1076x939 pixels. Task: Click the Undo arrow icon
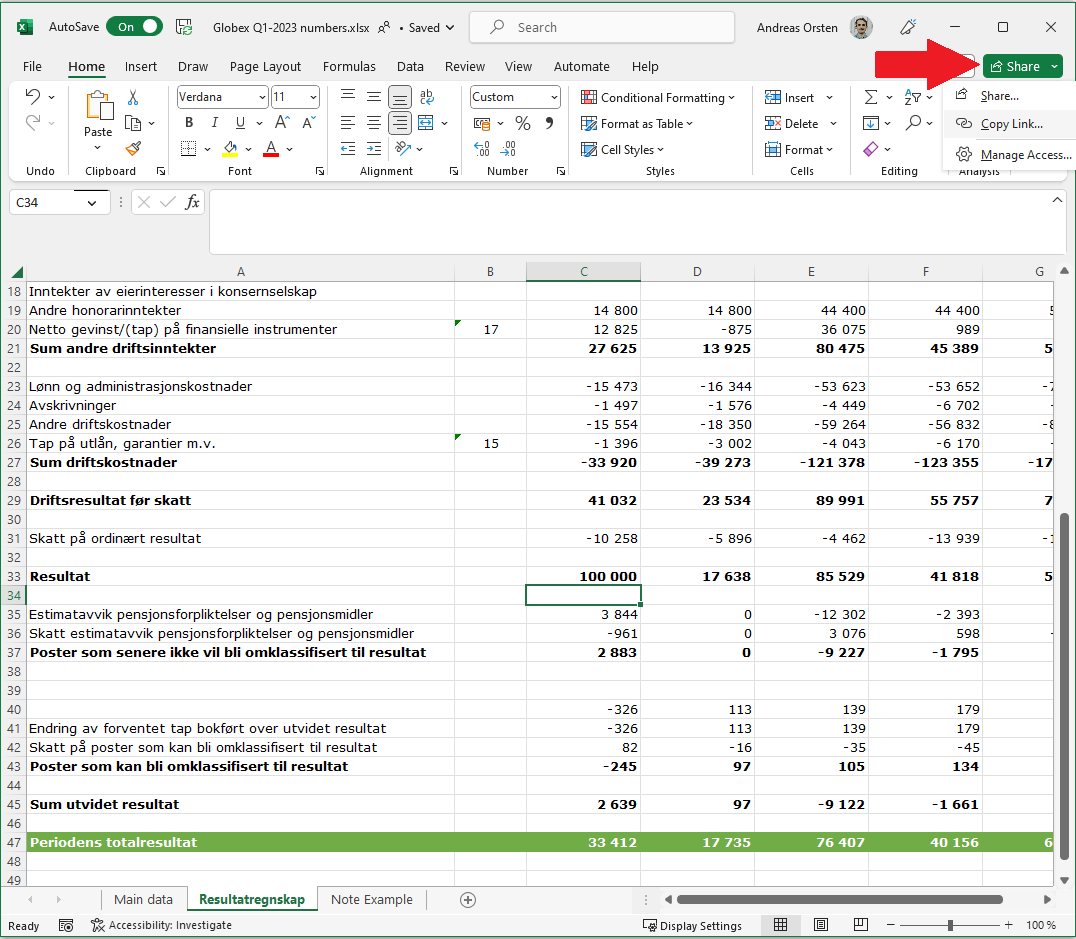[32, 97]
